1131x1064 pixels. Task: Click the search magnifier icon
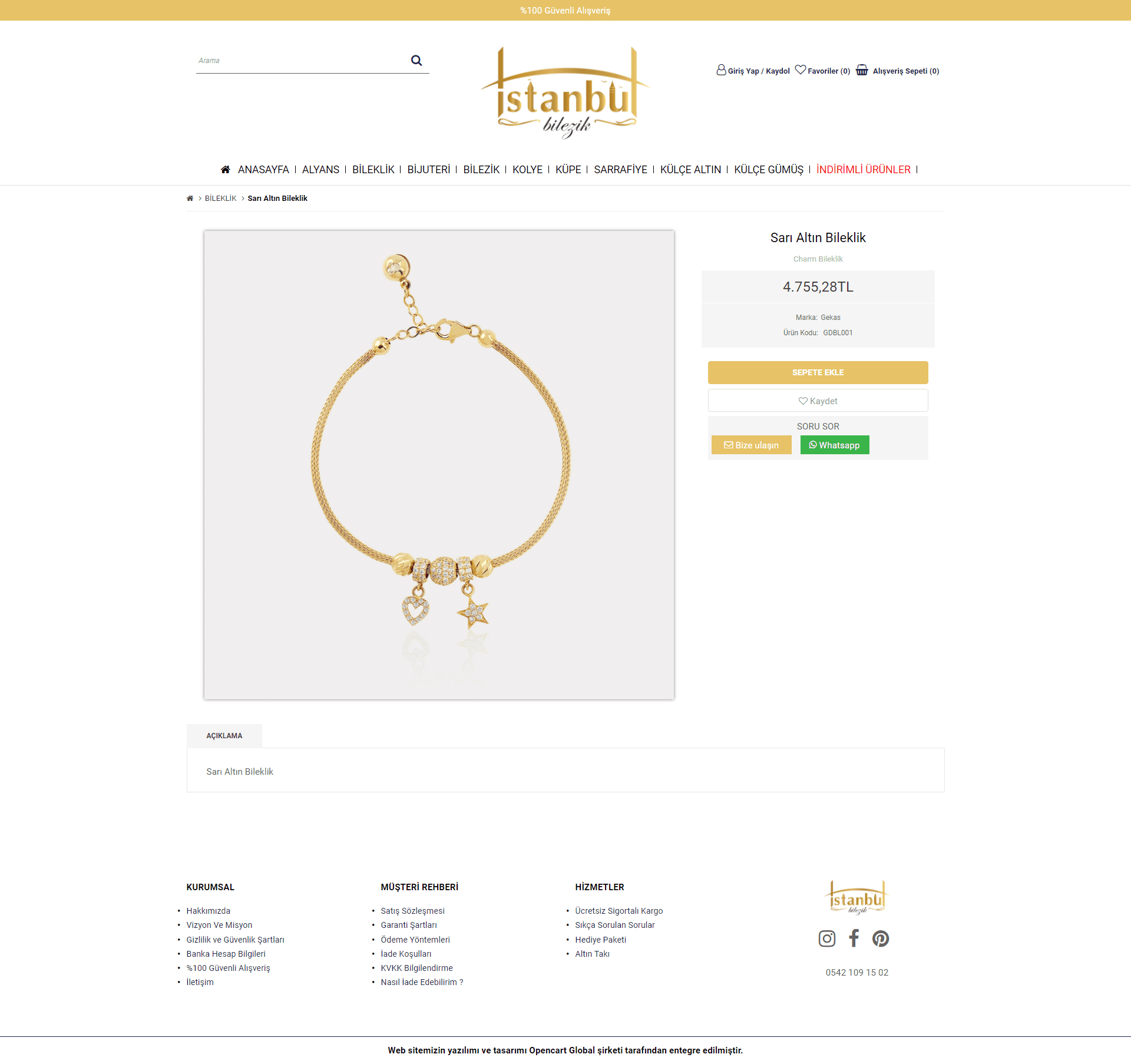point(416,60)
